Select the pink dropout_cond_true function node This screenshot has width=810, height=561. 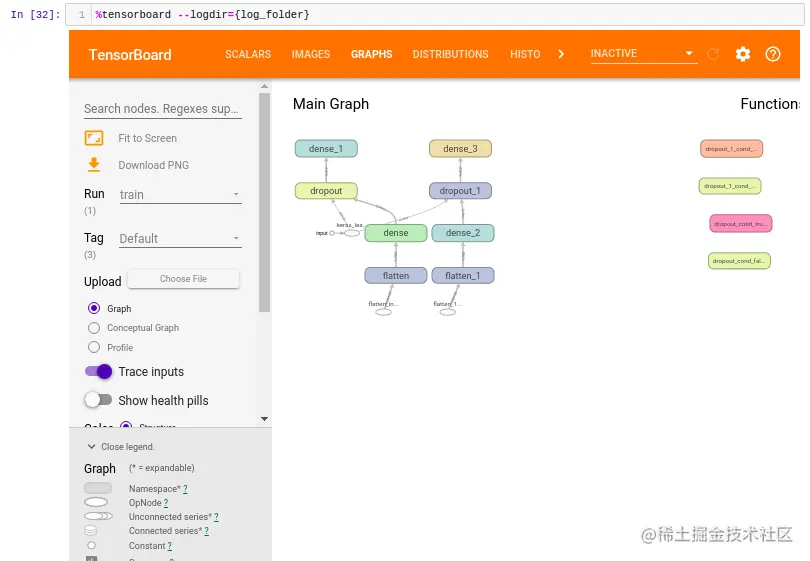pyautogui.click(x=740, y=224)
